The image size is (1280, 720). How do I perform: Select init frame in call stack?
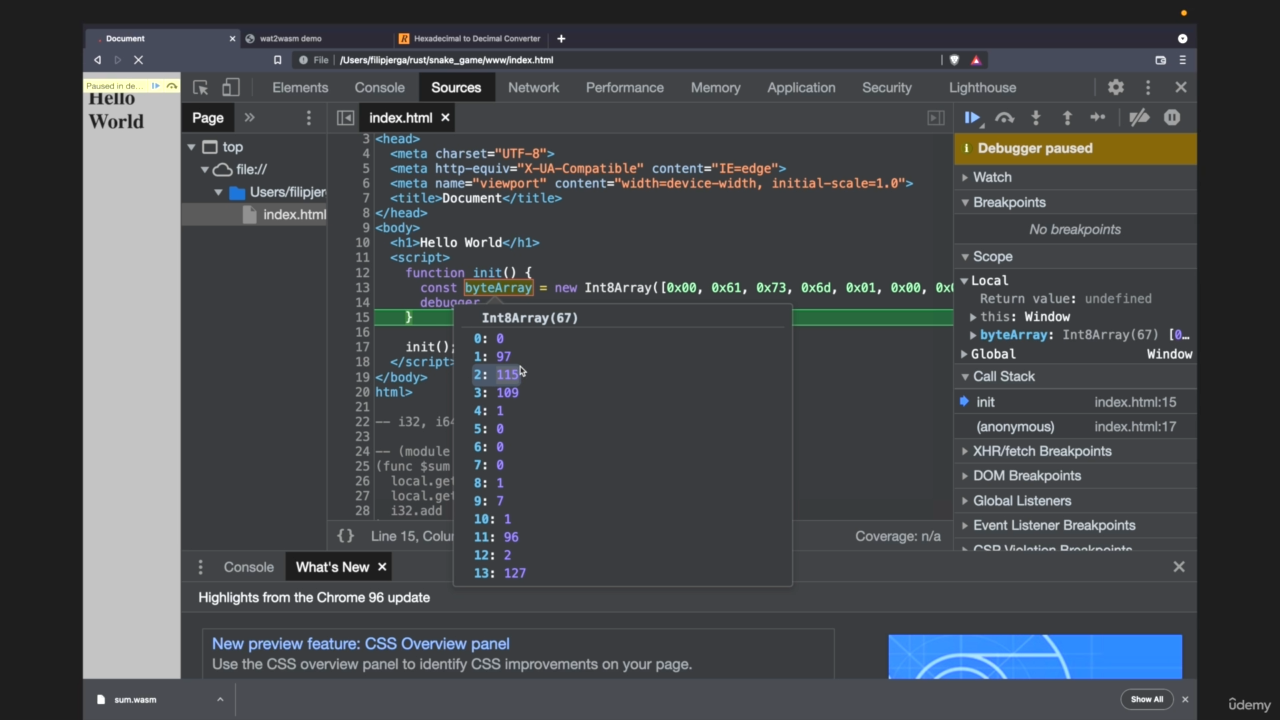pyautogui.click(x=1075, y=402)
